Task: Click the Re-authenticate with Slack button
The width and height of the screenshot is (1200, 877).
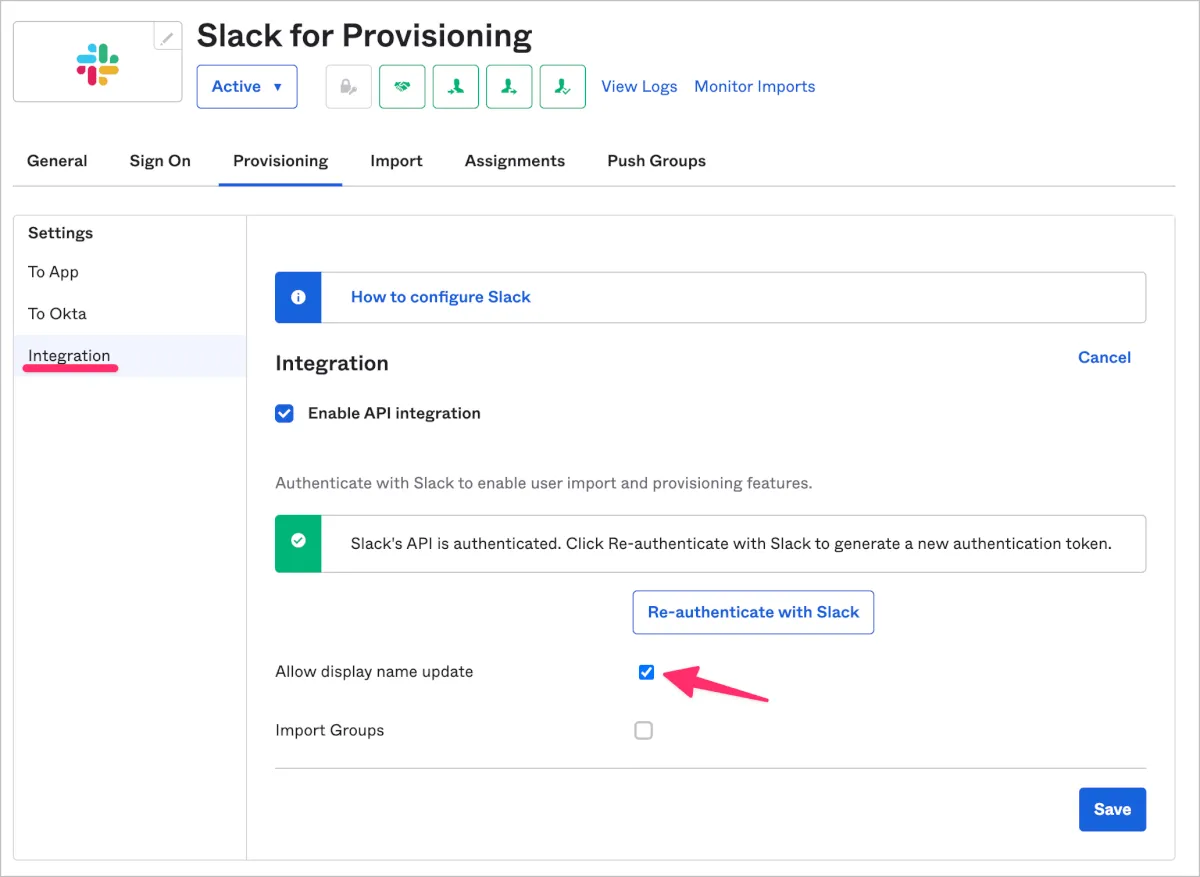Action: (753, 612)
